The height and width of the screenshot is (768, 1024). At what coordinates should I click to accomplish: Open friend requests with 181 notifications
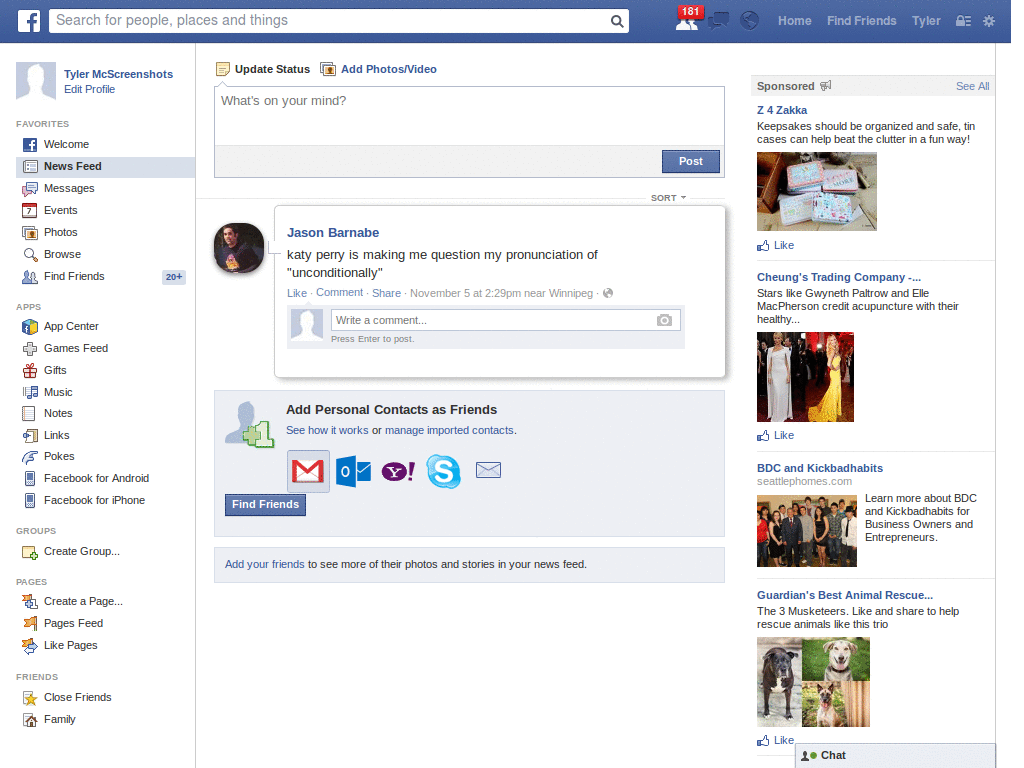click(686, 20)
